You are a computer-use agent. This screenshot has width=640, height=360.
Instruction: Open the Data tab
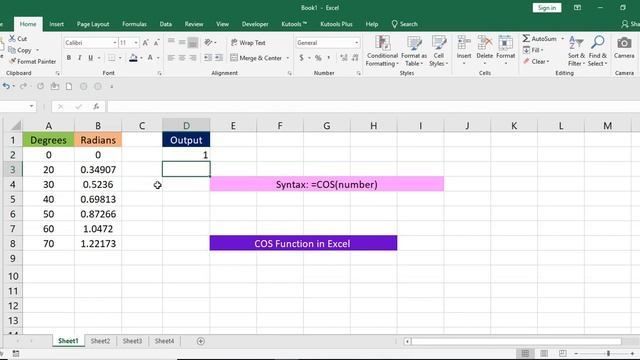coord(165,24)
